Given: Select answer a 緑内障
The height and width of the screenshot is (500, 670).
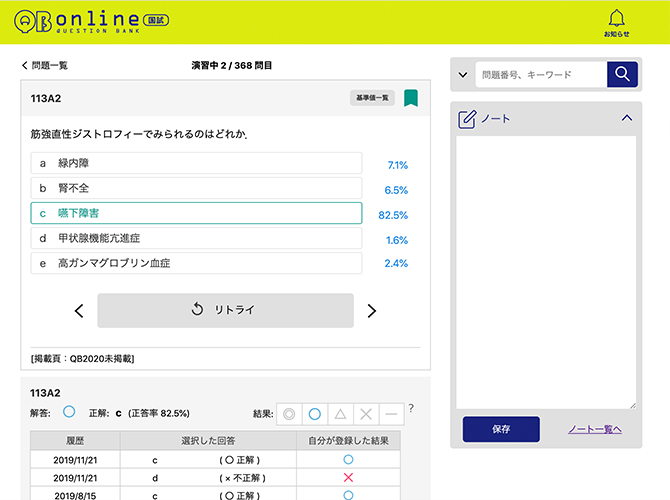Looking at the screenshot, I should click(x=196, y=163).
